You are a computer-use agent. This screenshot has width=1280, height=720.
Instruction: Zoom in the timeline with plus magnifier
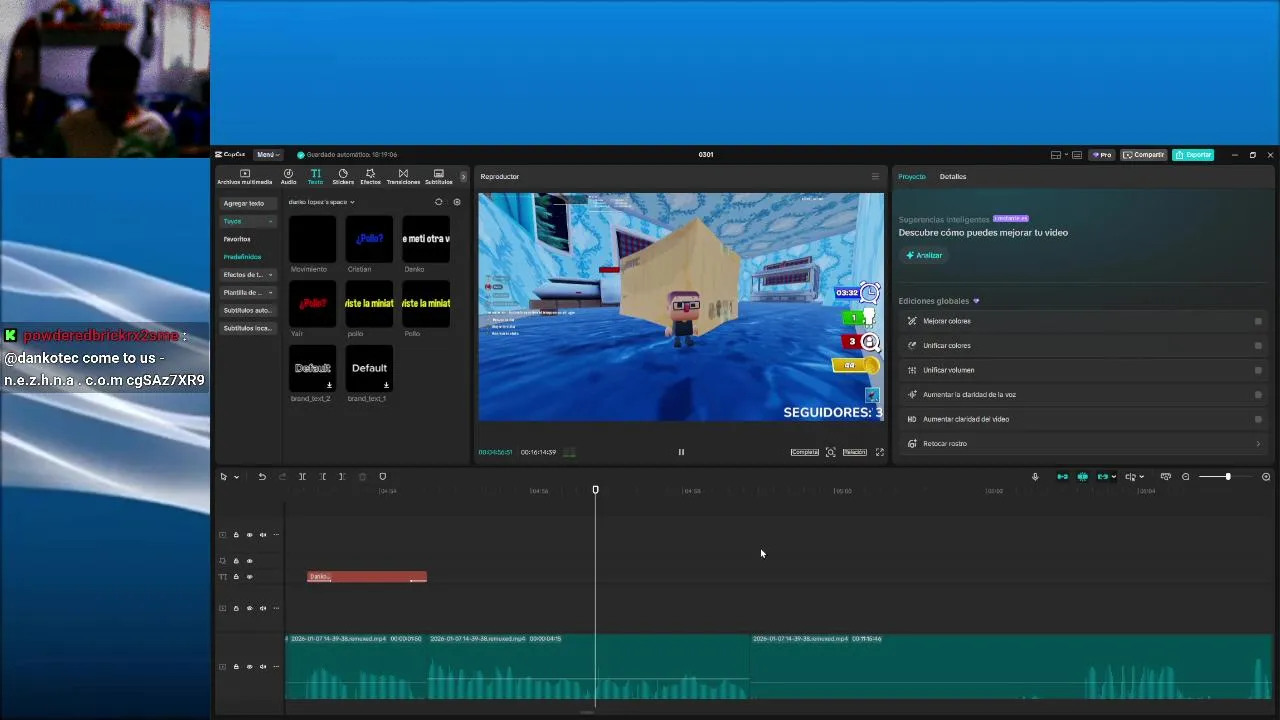tap(1266, 477)
